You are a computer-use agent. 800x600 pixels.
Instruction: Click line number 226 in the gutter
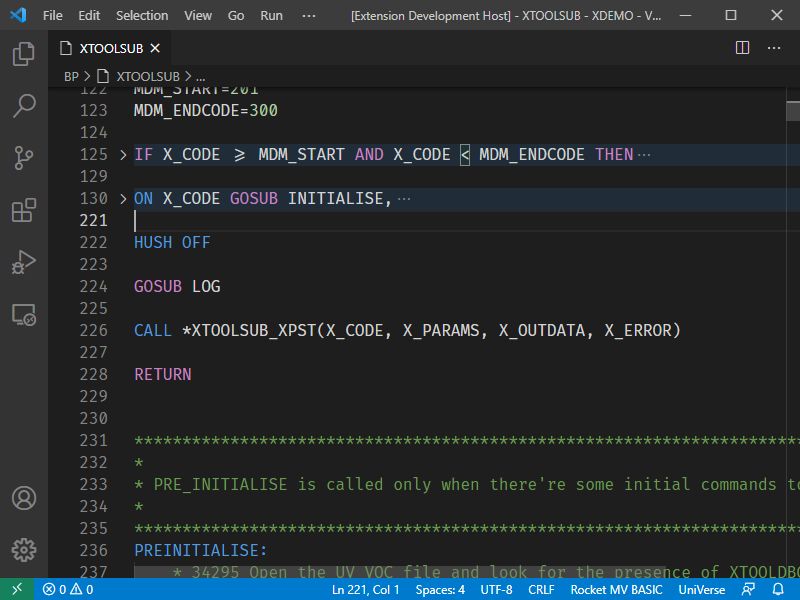pyautogui.click(x=94, y=331)
